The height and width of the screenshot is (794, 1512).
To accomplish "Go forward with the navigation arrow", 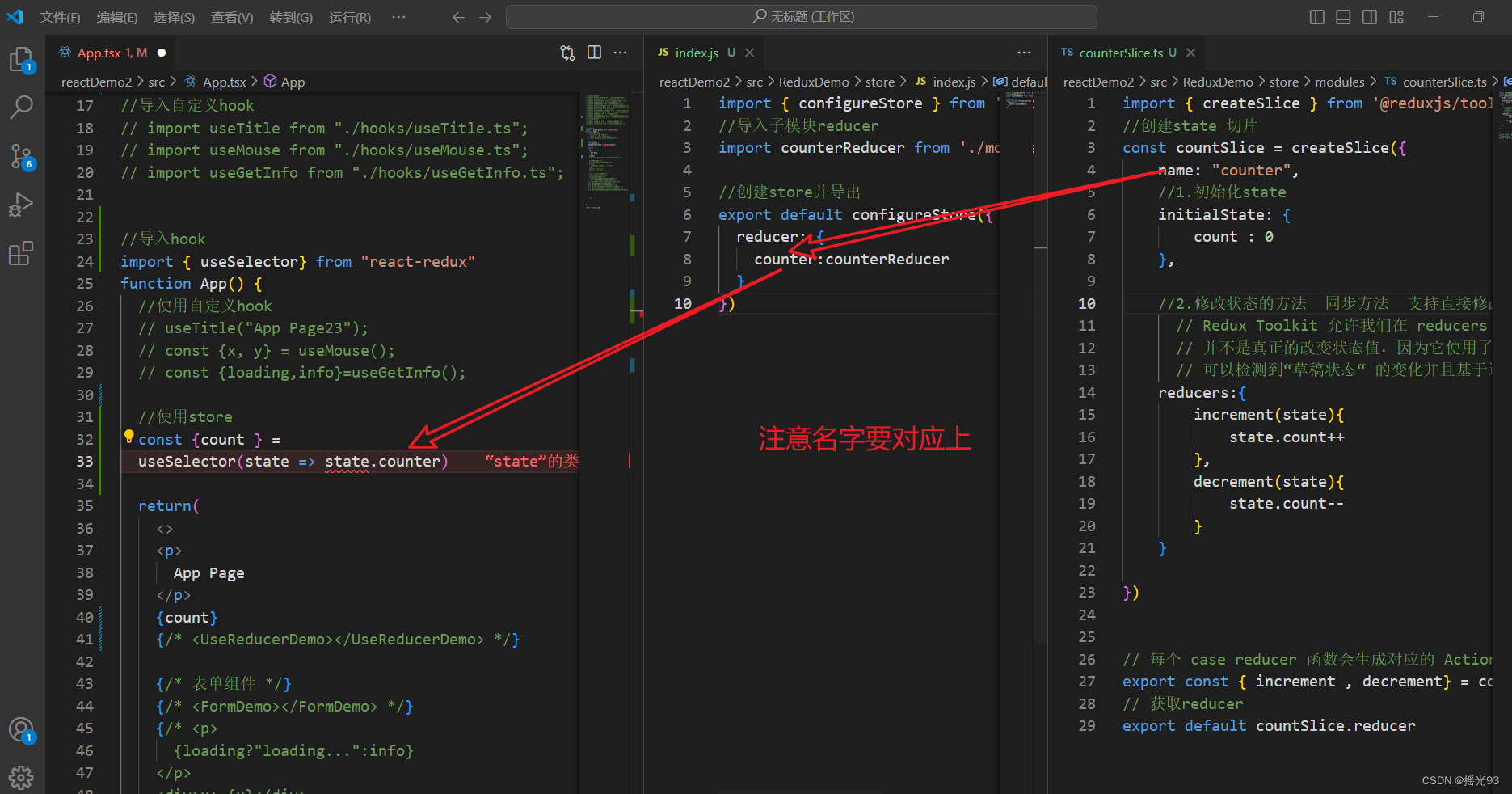I will tap(485, 17).
